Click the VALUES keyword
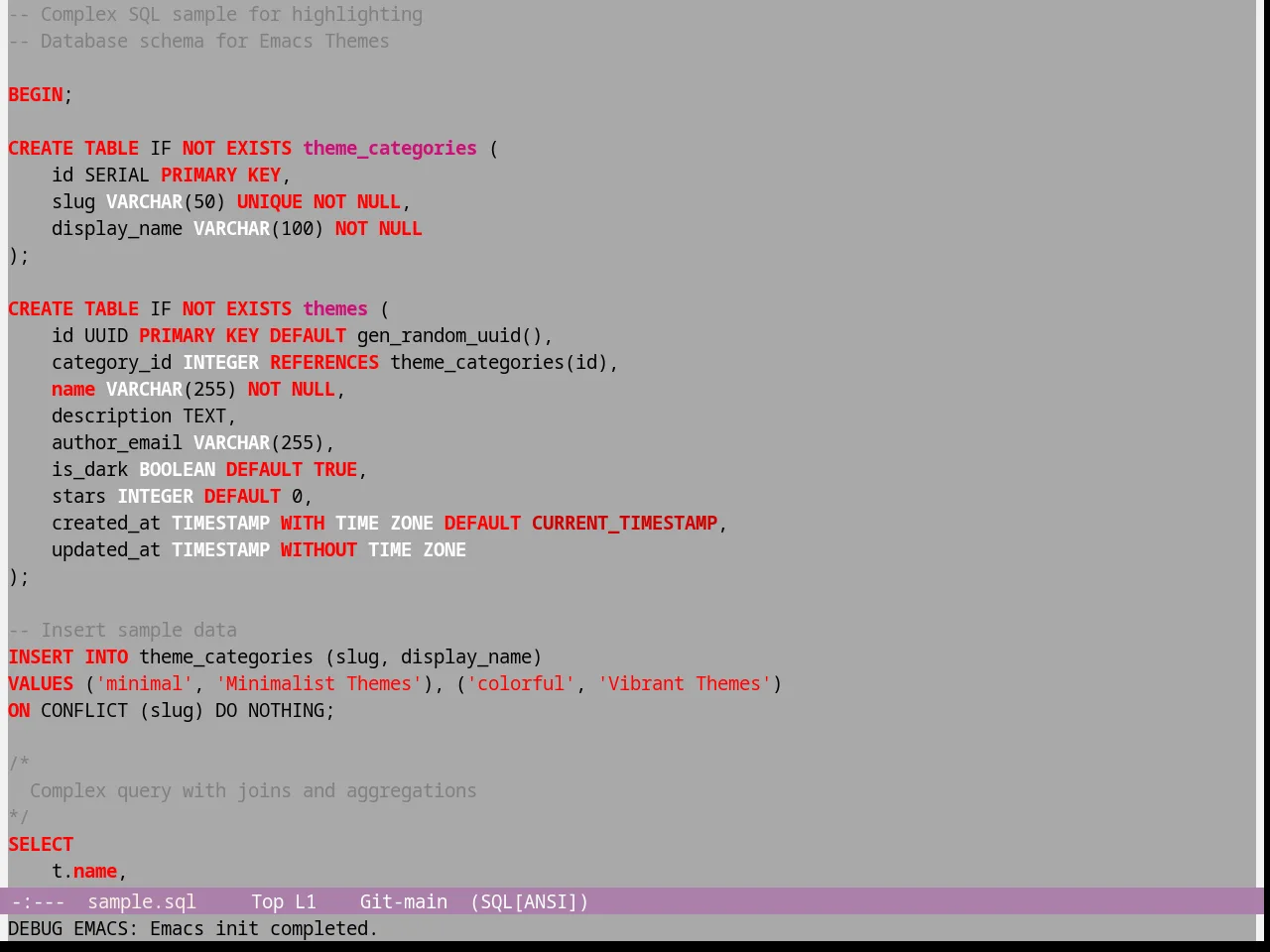The height and width of the screenshot is (952, 1270). [x=41, y=684]
